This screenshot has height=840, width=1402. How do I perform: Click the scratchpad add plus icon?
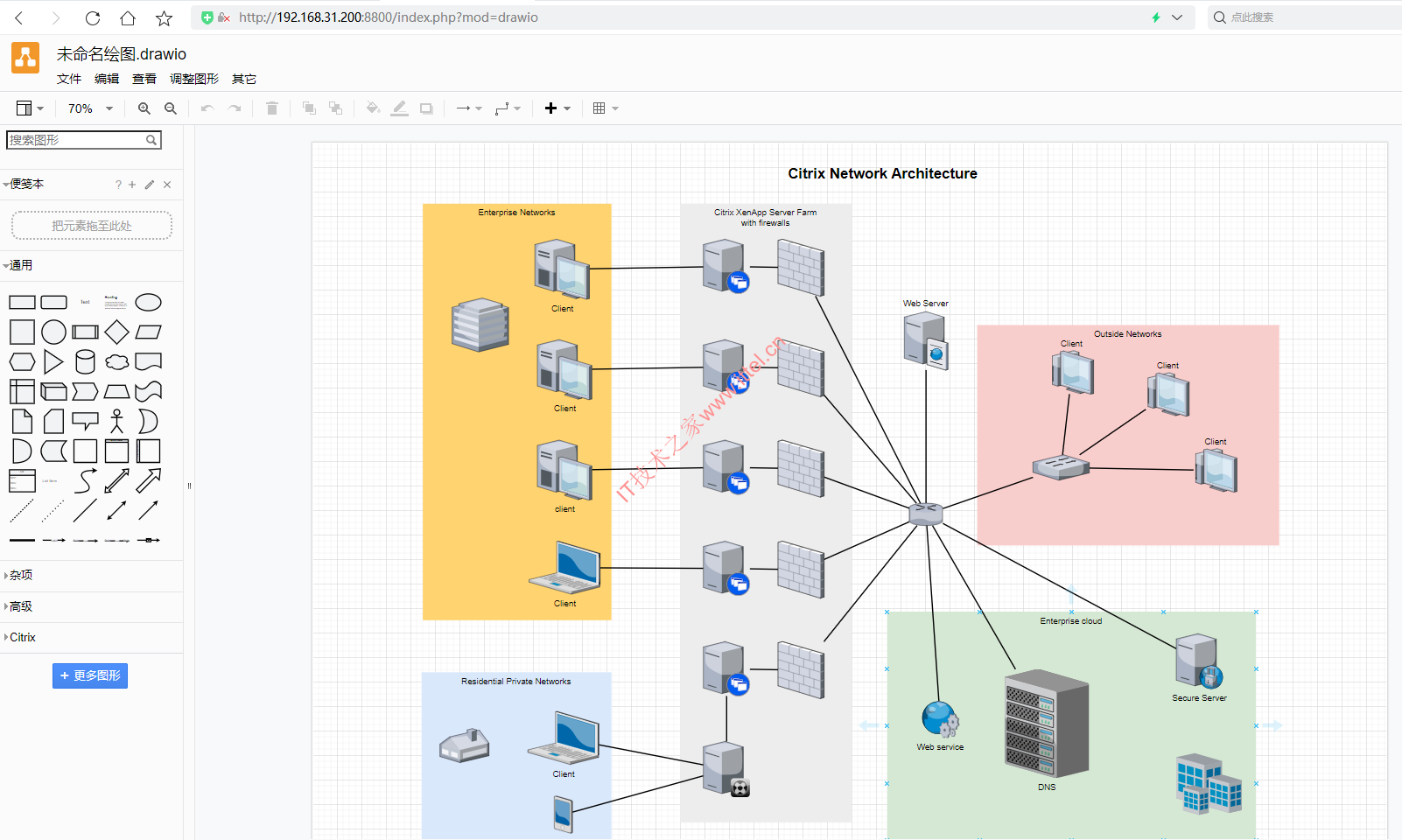point(132,185)
